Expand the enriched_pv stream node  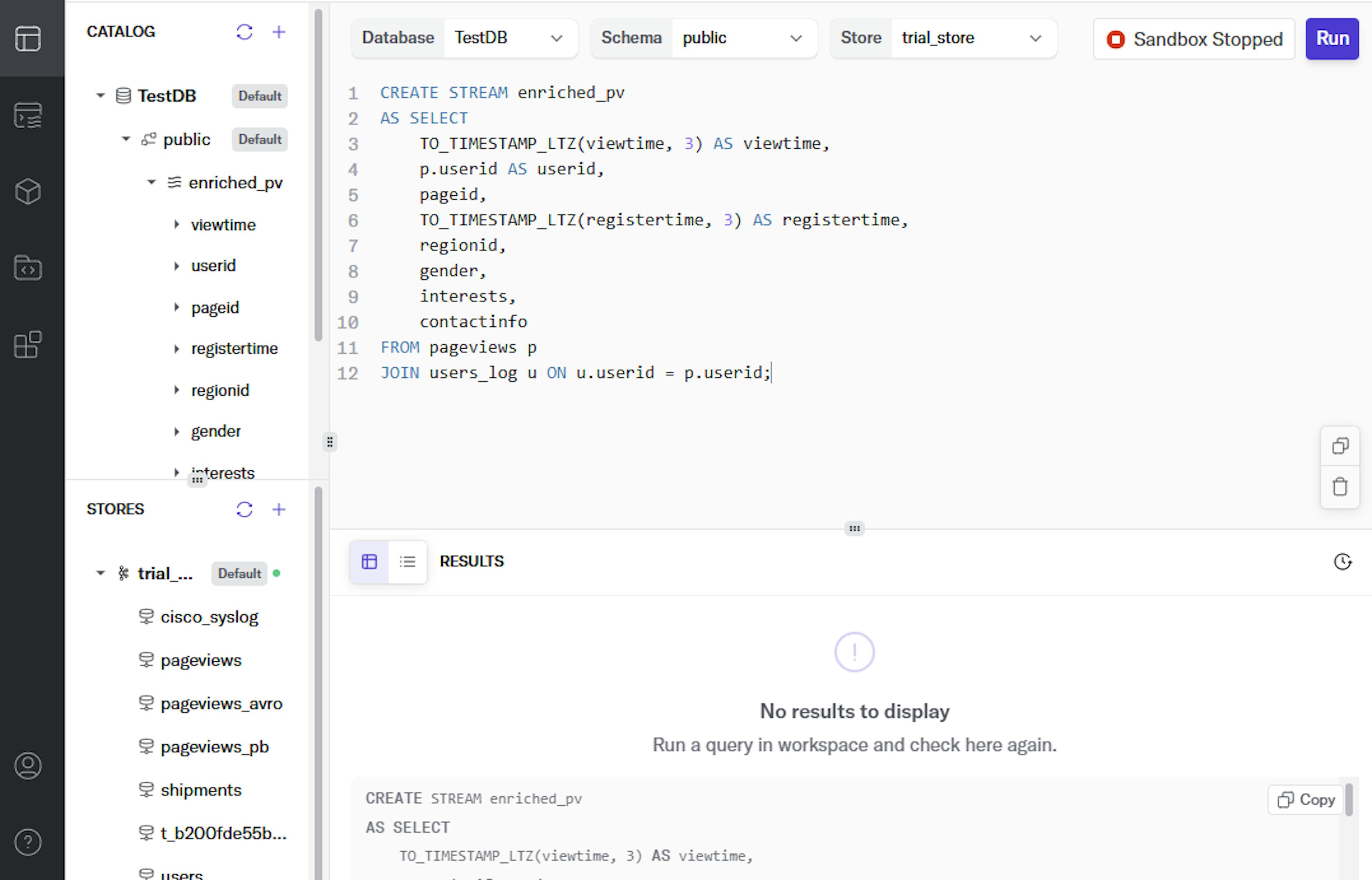point(151,182)
